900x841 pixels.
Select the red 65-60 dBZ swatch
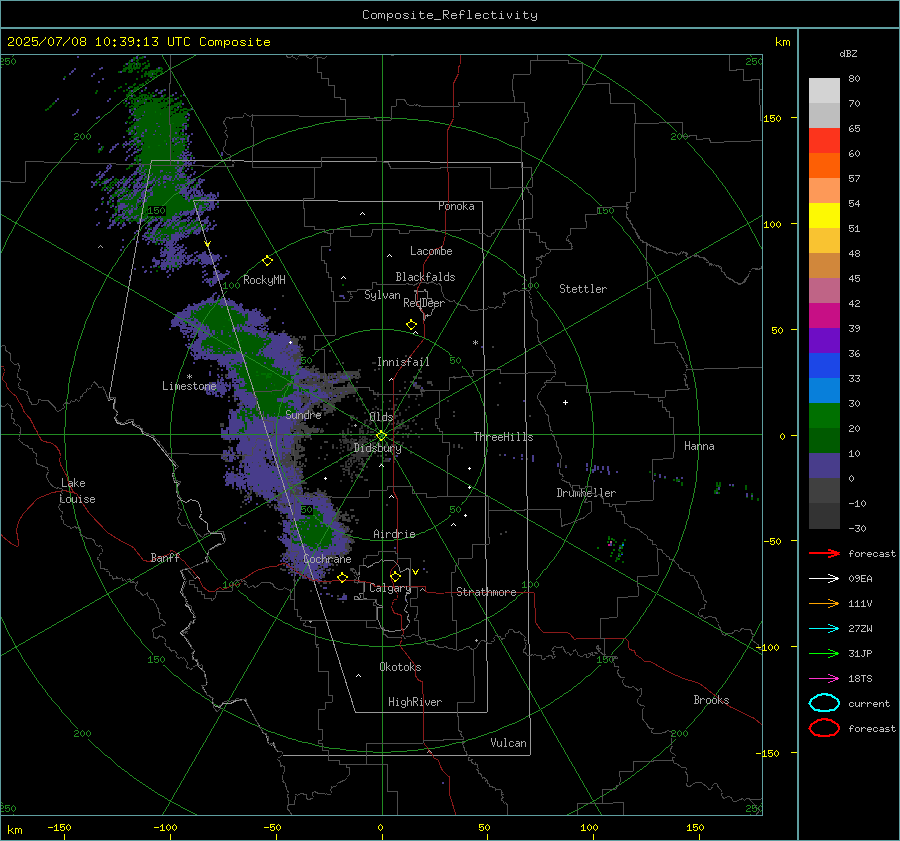tap(824, 141)
